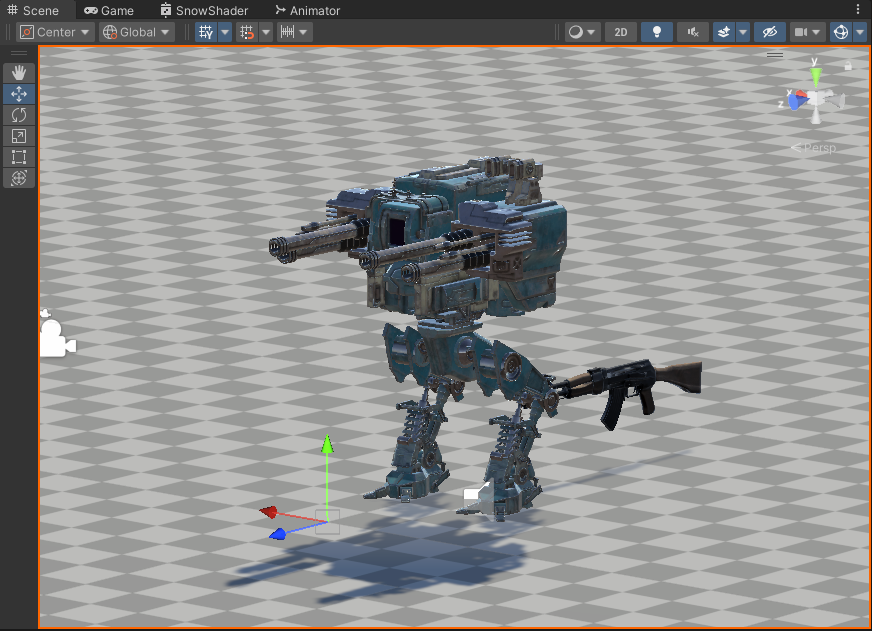Toggle hidden objects visibility eye icon
This screenshot has height=631, width=872.
click(770, 32)
